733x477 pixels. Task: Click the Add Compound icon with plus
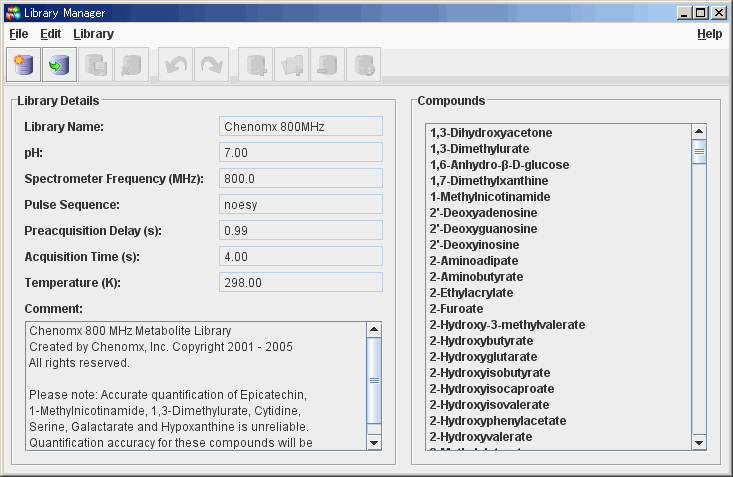tap(256, 65)
